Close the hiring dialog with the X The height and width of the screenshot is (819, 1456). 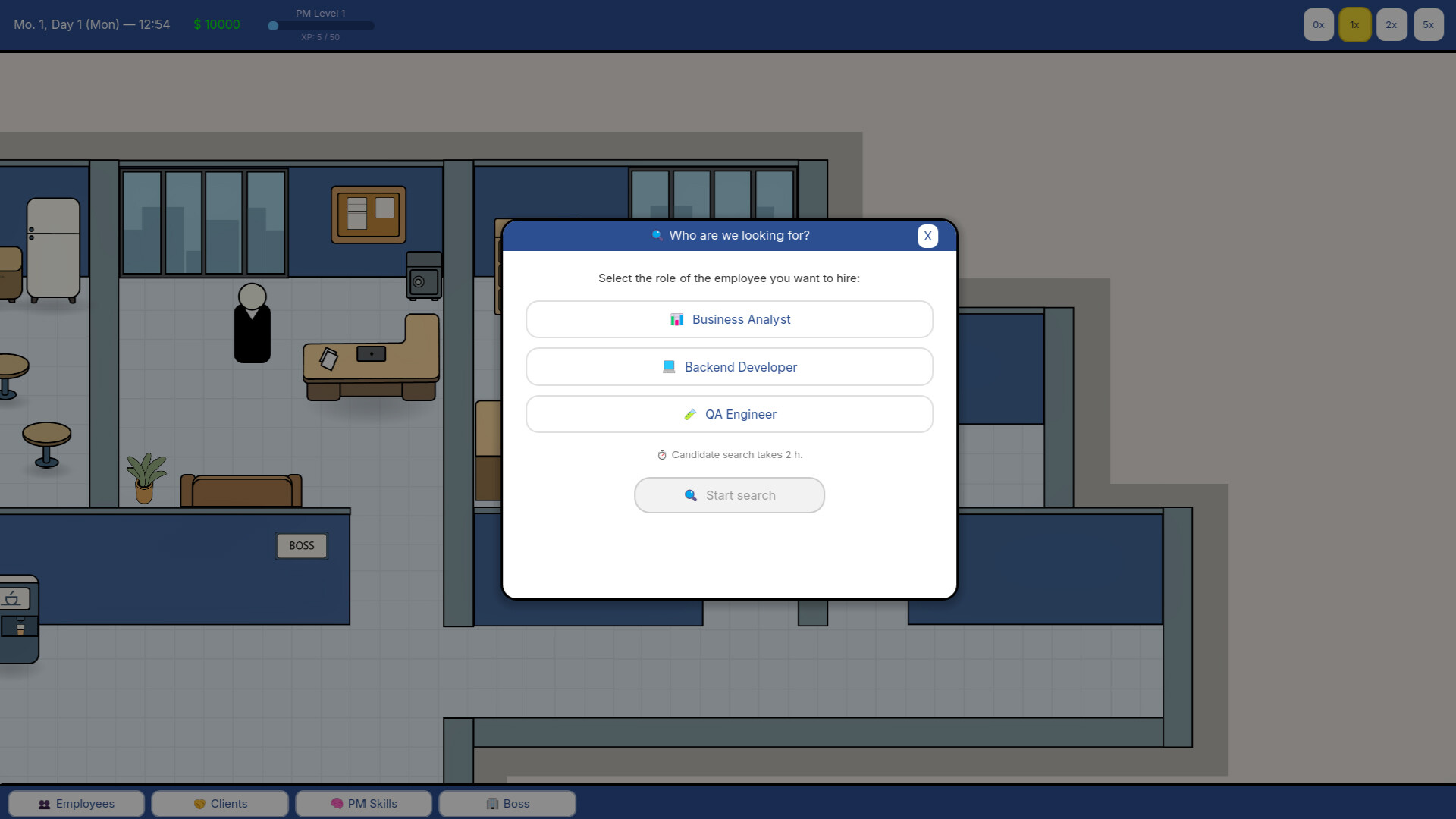pos(928,236)
